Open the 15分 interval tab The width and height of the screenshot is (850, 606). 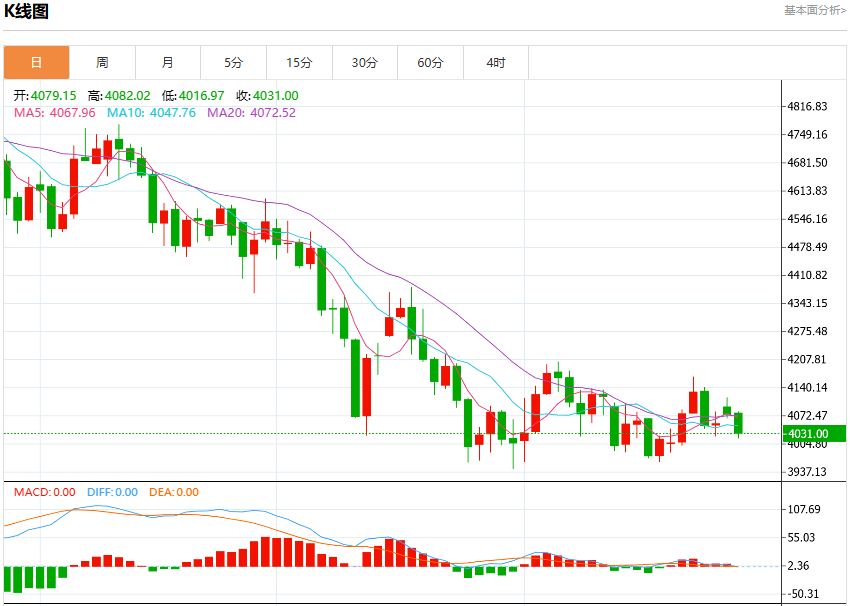(299, 62)
